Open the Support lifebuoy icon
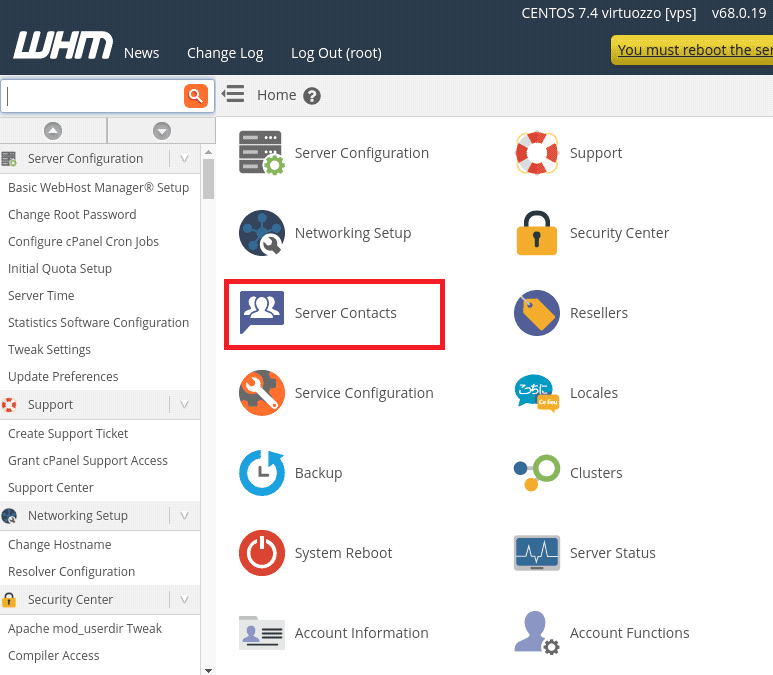Viewport: 773px width, 675px height. [536, 153]
